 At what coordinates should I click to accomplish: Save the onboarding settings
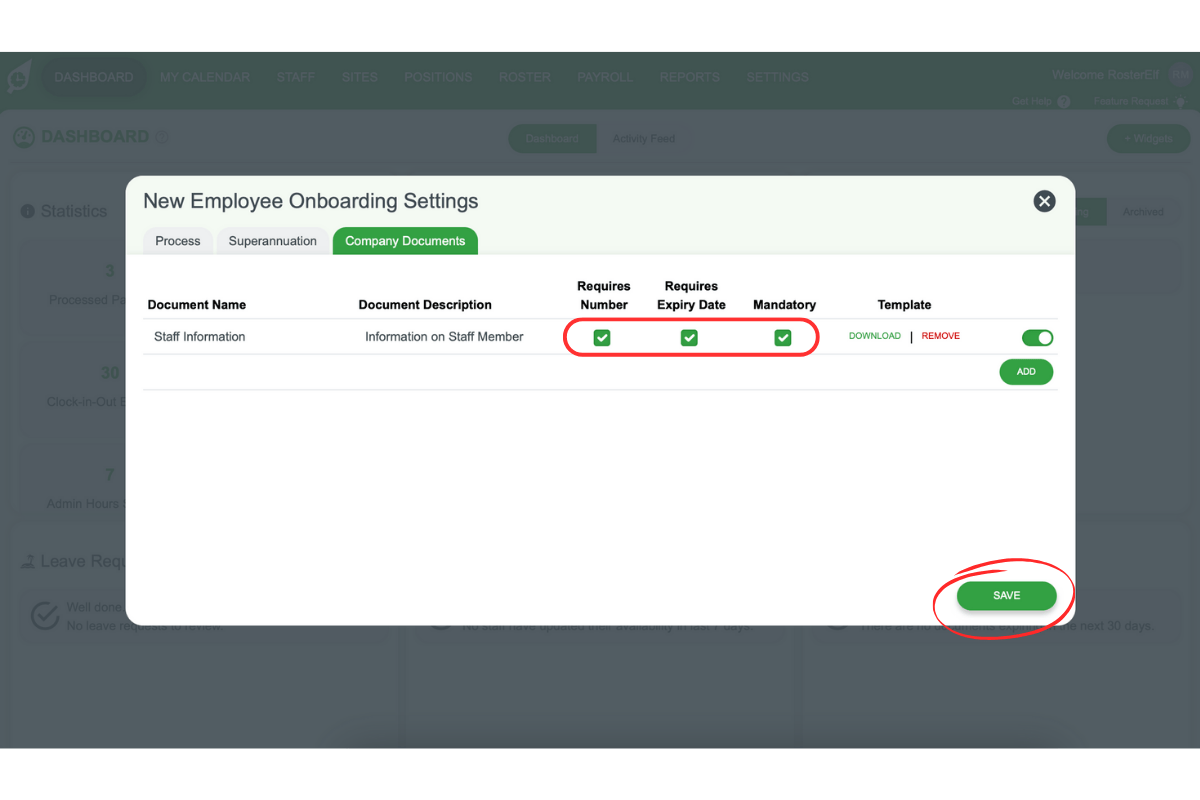(x=1006, y=596)
